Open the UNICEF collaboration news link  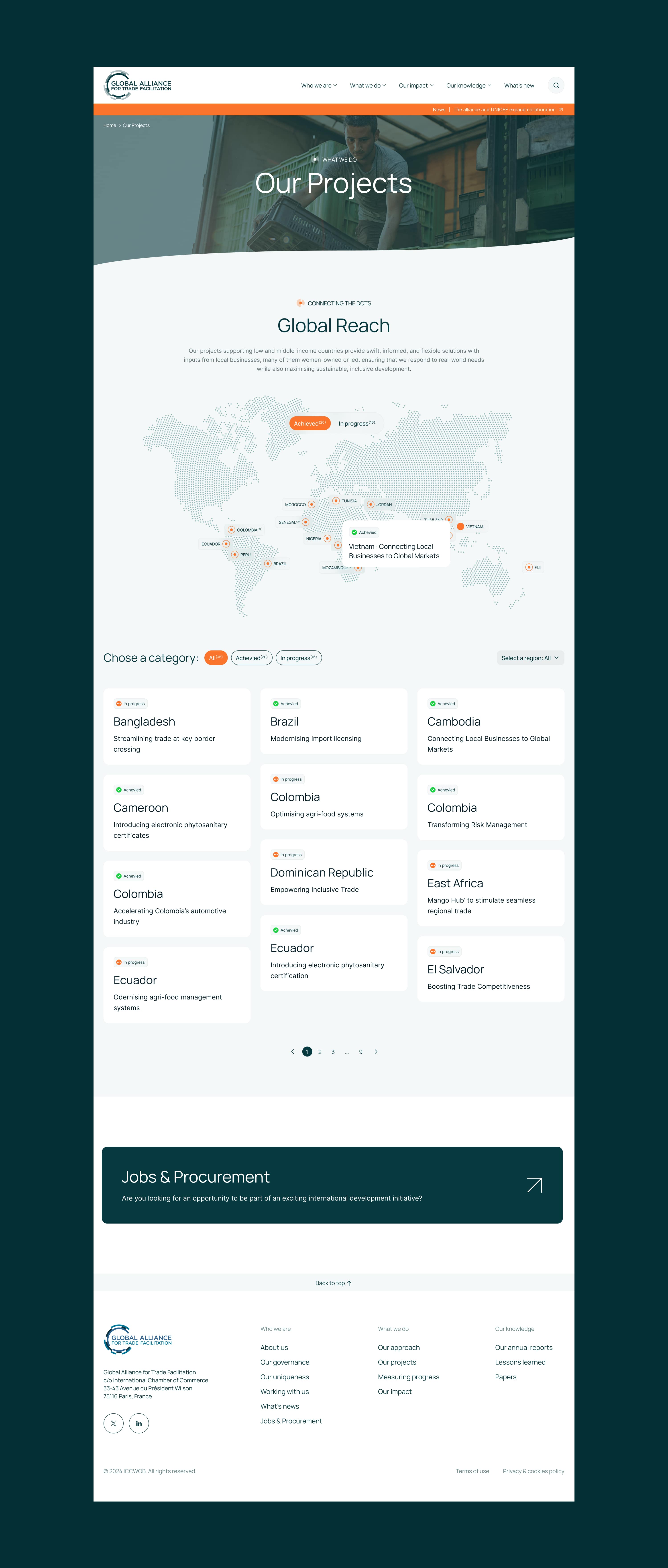504,110
